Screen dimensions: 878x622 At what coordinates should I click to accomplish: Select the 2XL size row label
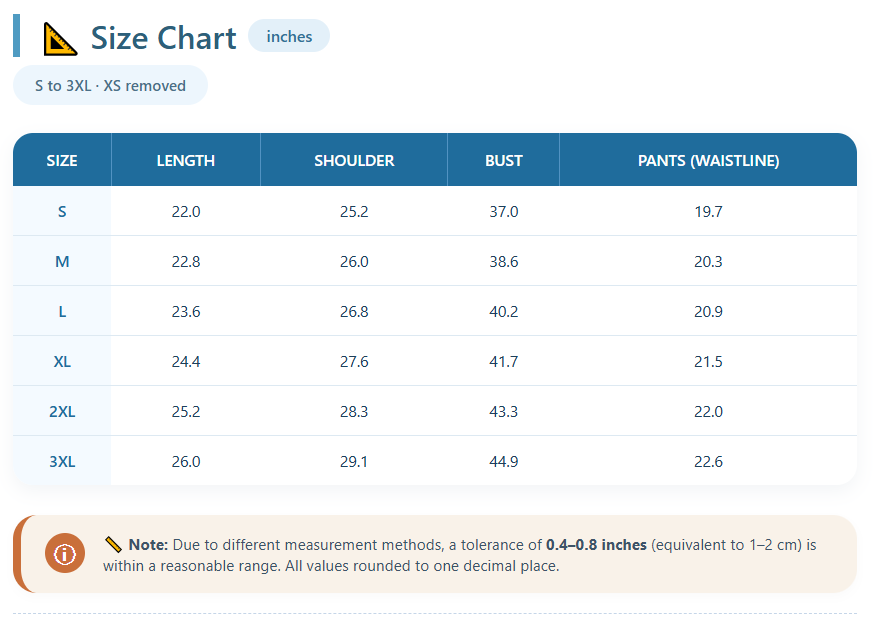point(62,411)
